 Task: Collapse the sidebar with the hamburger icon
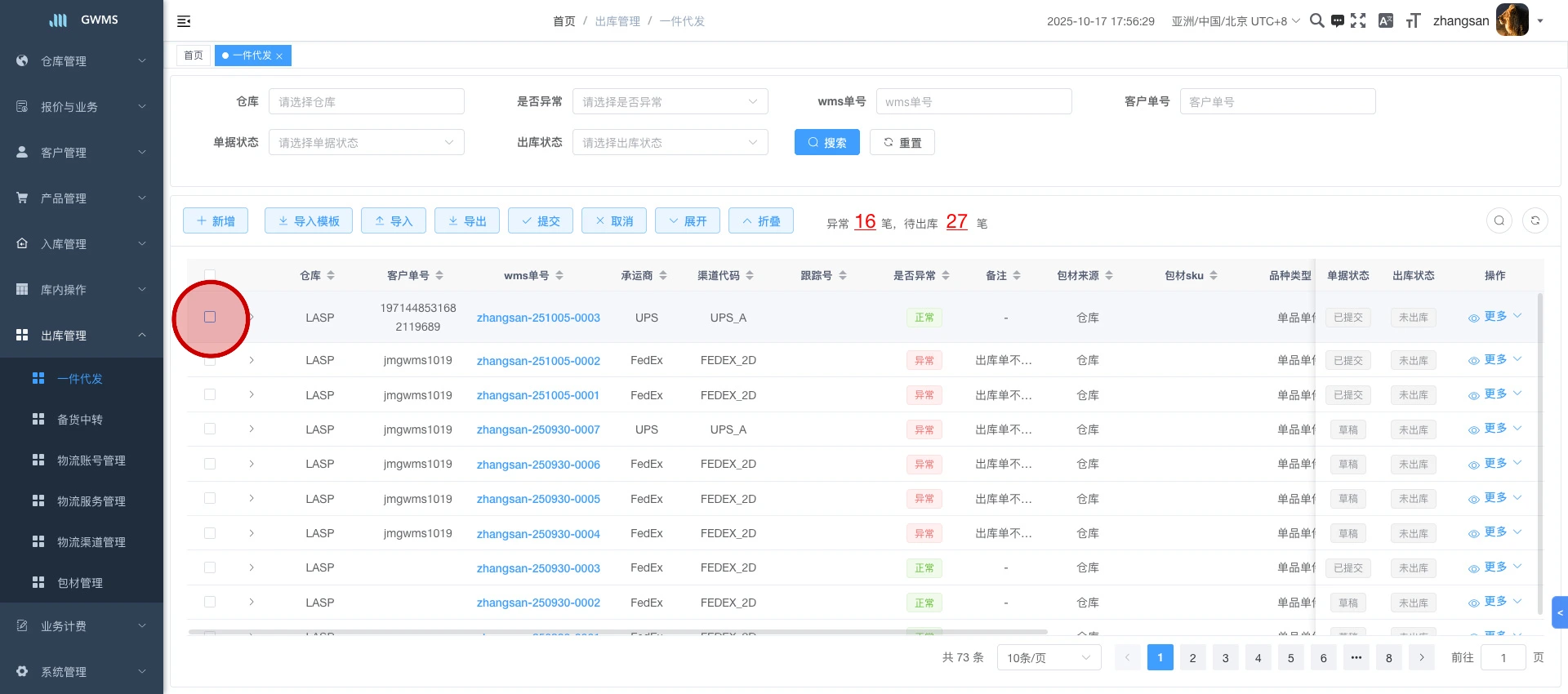click(184, 21)
